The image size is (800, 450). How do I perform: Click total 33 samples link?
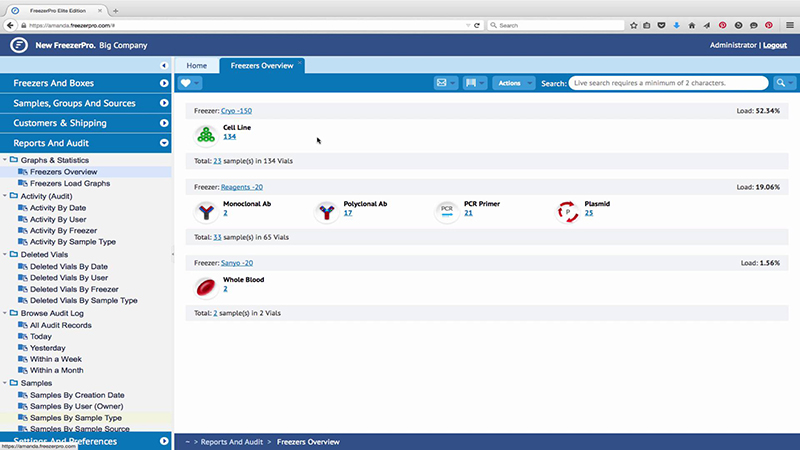tap(217, 237)
